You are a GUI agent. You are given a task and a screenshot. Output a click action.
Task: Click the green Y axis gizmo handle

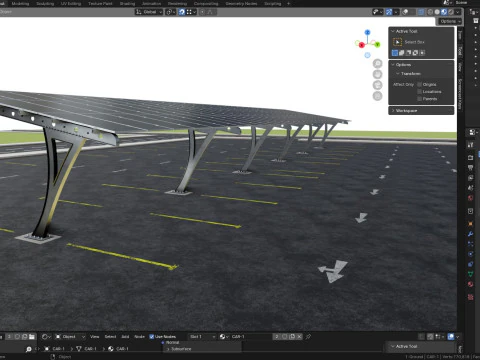(377, 44)
